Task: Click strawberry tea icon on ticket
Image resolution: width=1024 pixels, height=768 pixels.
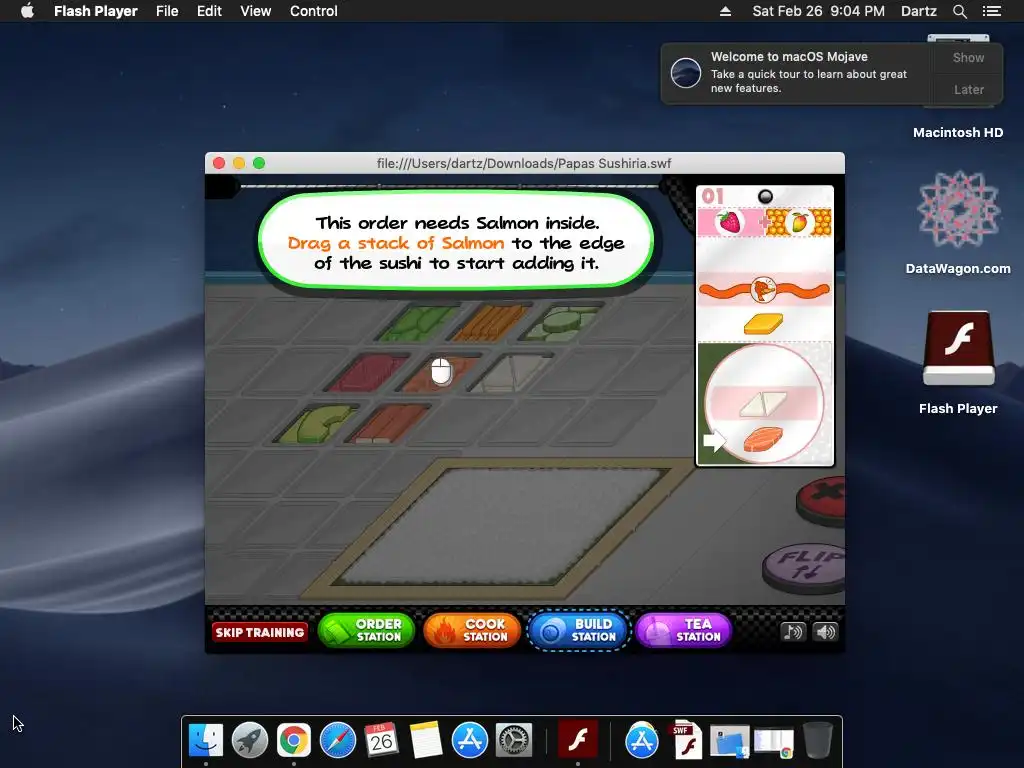Action: (730, 222)
